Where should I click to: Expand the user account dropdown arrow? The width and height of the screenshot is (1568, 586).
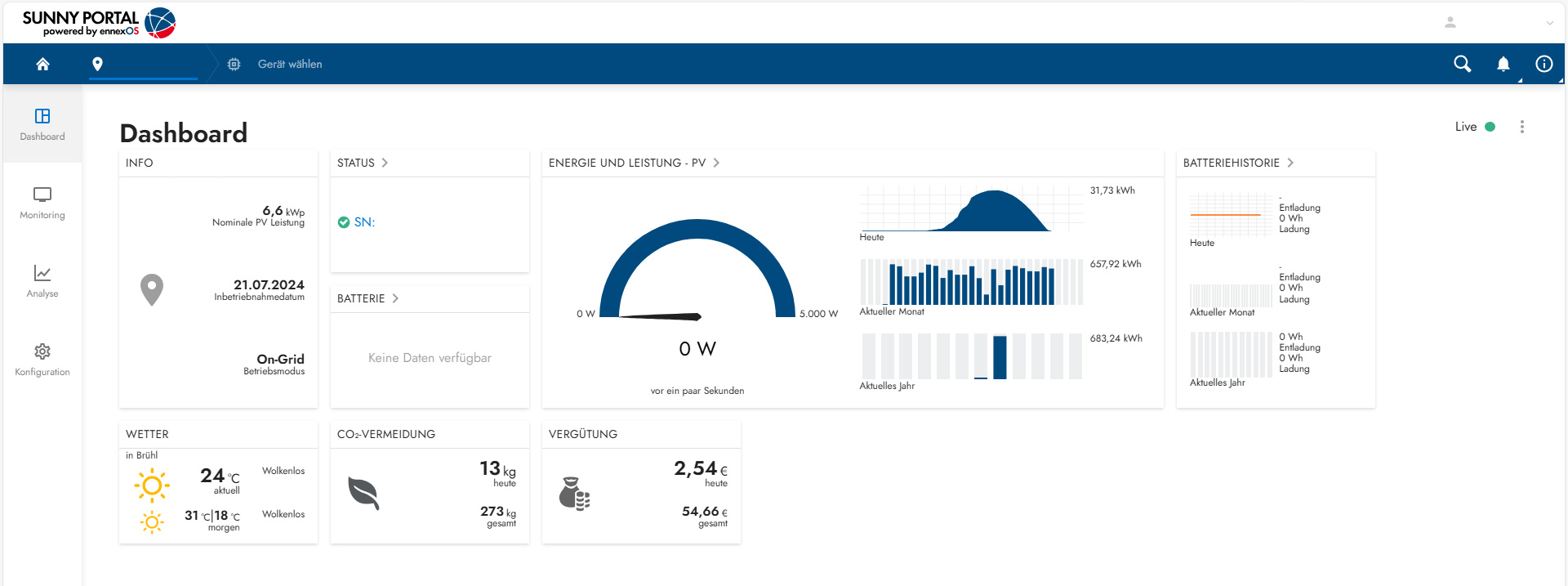point(1549,23)
